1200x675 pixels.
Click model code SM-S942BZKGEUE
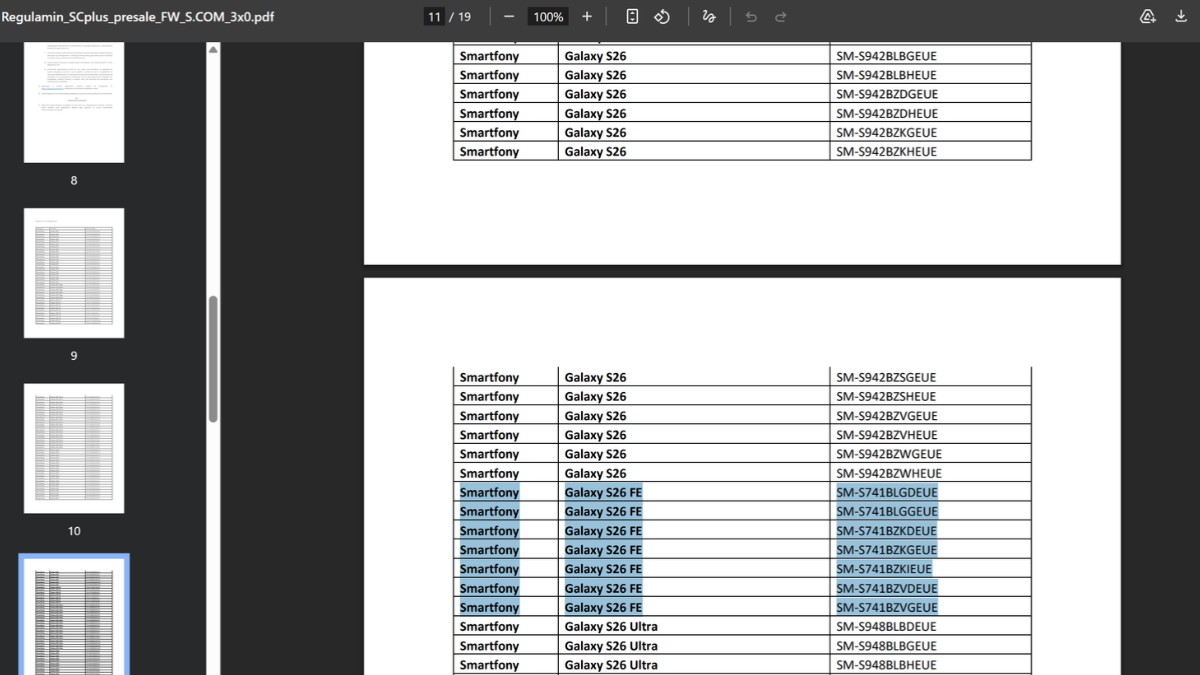pos(886,132)
